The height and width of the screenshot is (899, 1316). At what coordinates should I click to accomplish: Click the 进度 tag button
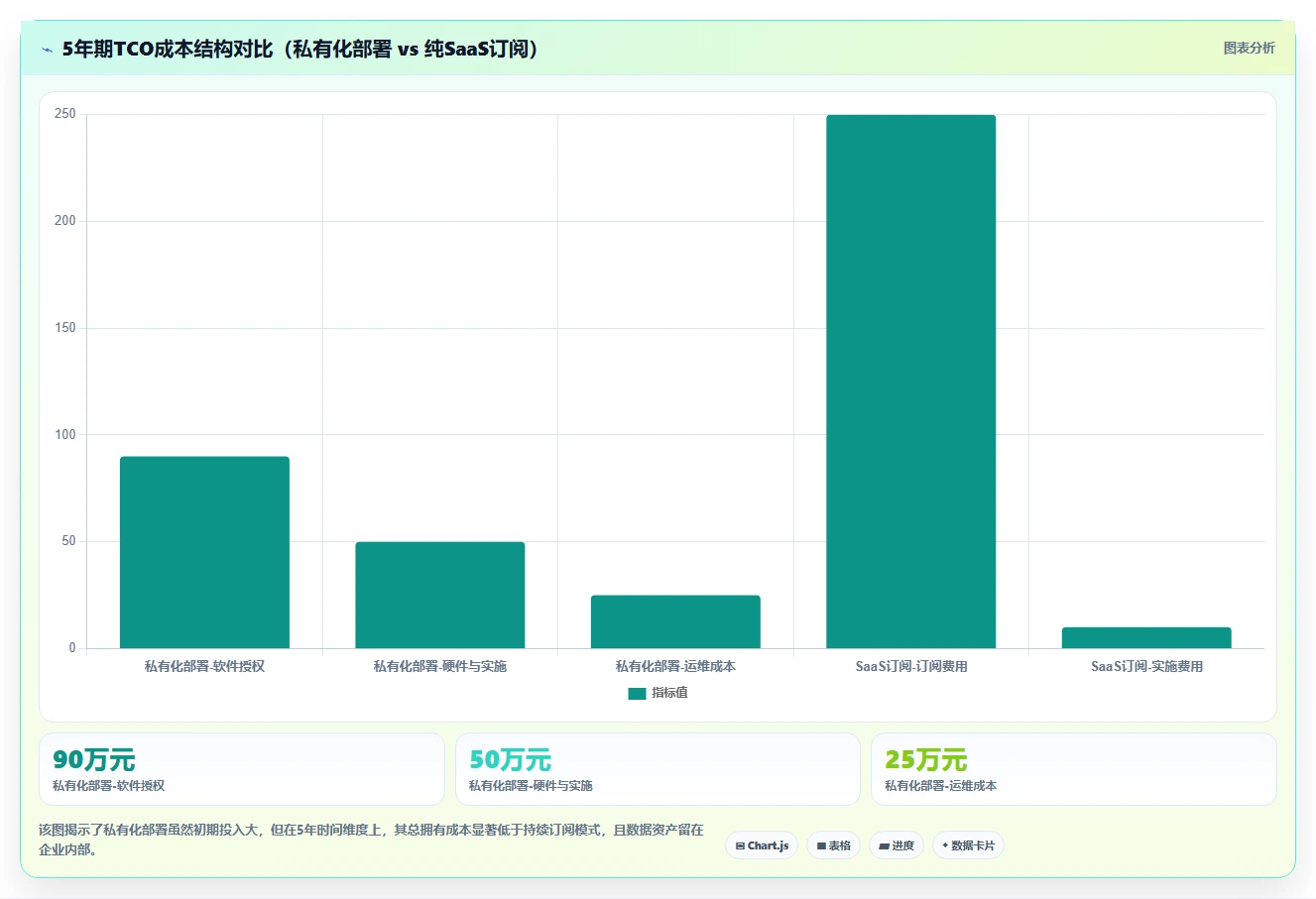tap(897, 845)
